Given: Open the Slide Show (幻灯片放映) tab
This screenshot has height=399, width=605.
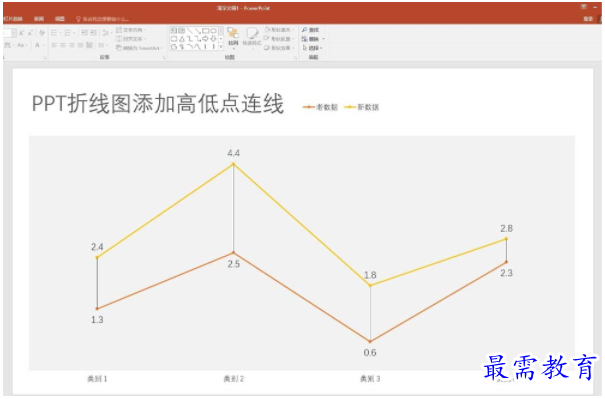Looking at the screenshot, I should coord(12,19).
